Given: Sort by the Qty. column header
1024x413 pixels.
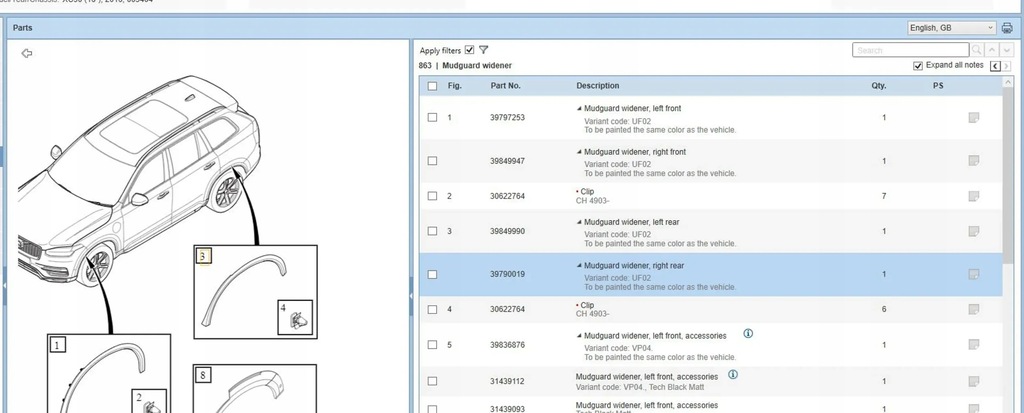Looking at the screenshot, I should 878,86.
